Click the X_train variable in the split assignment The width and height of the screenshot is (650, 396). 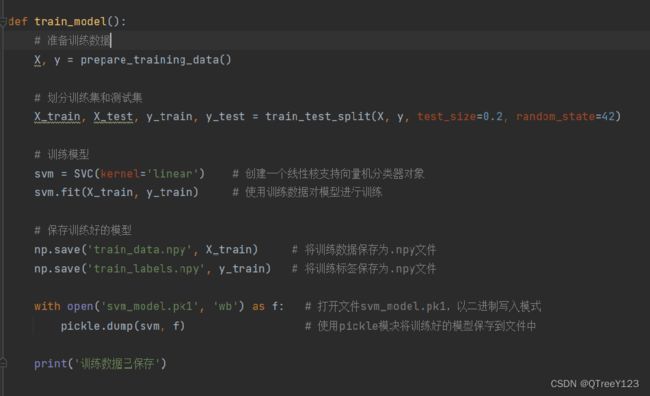pyautogui.click(x=57, y=117)
